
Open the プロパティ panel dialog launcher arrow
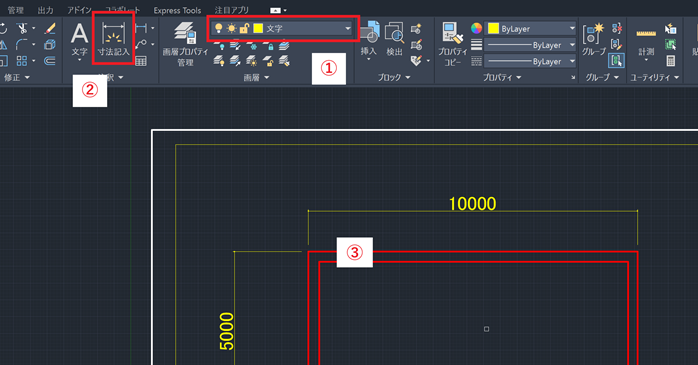pyautogui.click(x=573, y=78)
